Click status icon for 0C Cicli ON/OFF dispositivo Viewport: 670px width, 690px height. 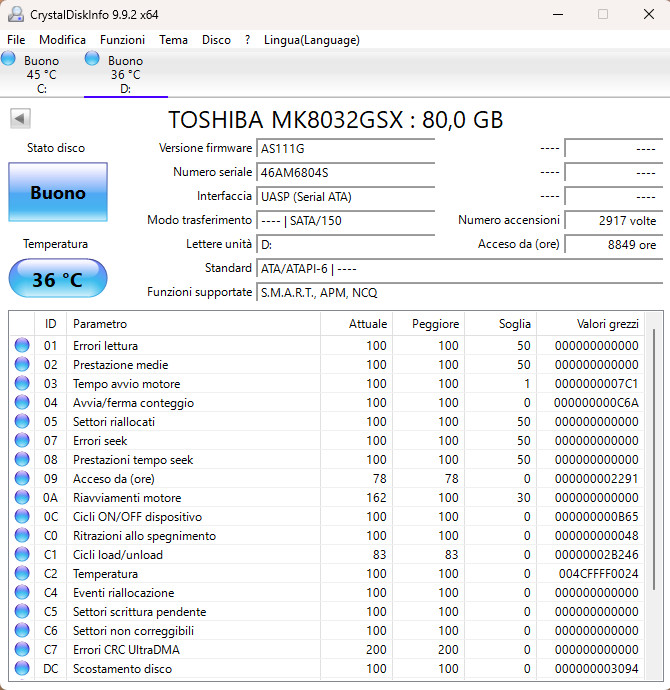tap(22, 516)
